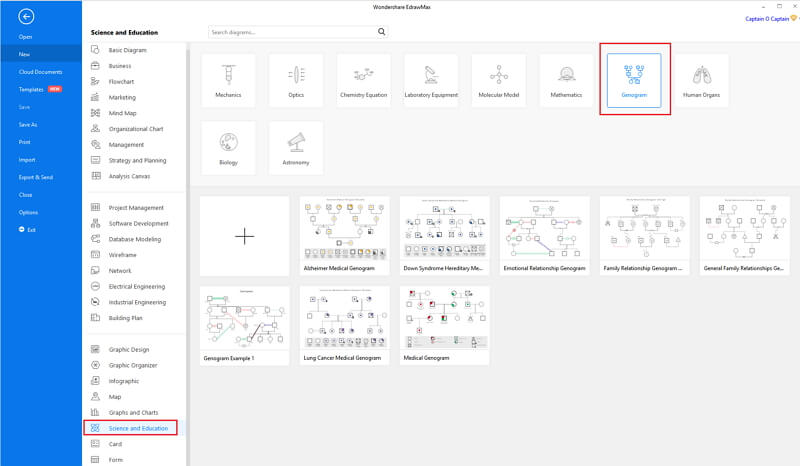Viewport: 800px width, 466px height.
Task: Open Genogram Example 1 template
Action: (x=244, y=326)
